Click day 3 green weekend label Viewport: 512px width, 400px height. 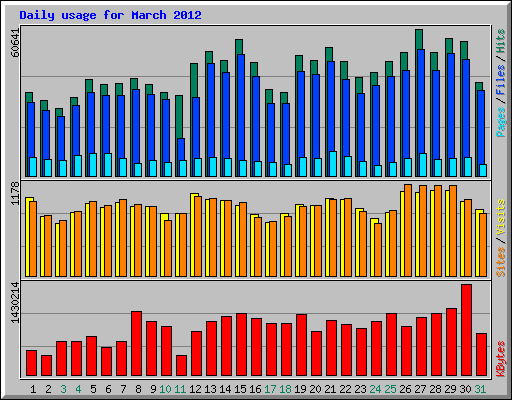(63, 389)
